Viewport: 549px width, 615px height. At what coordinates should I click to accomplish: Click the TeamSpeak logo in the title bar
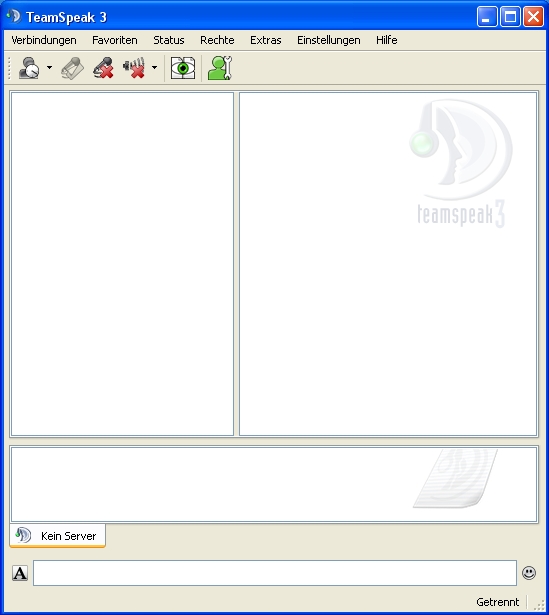click(x=13, y=16)
